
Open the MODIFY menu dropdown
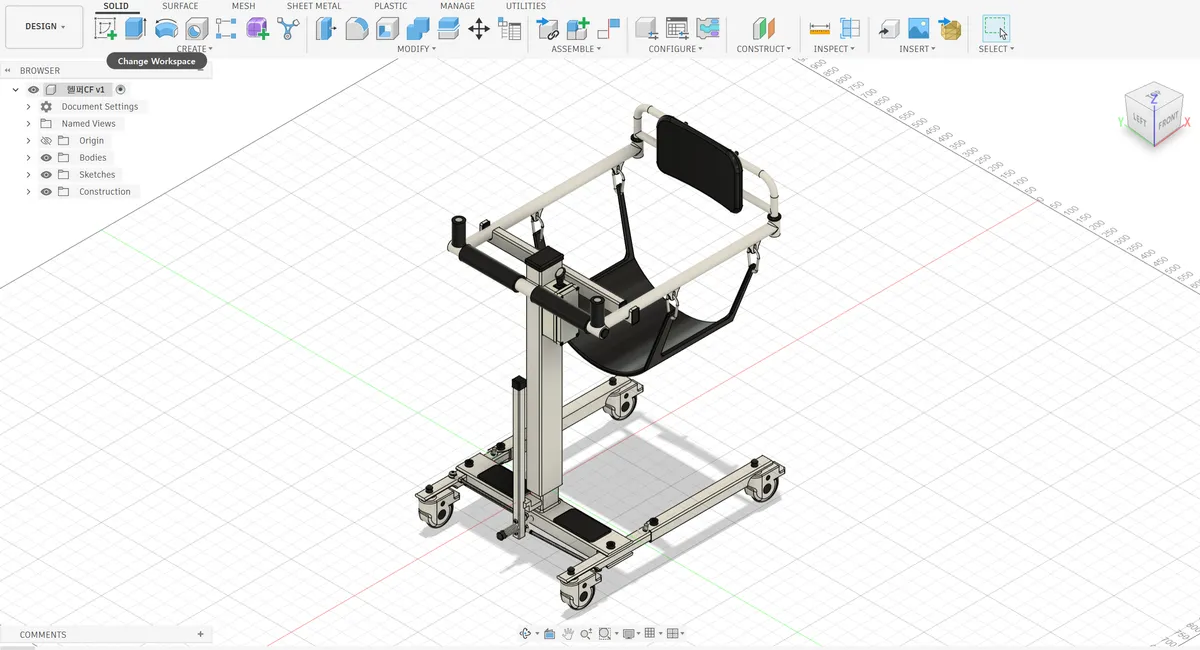click(416, 49)
